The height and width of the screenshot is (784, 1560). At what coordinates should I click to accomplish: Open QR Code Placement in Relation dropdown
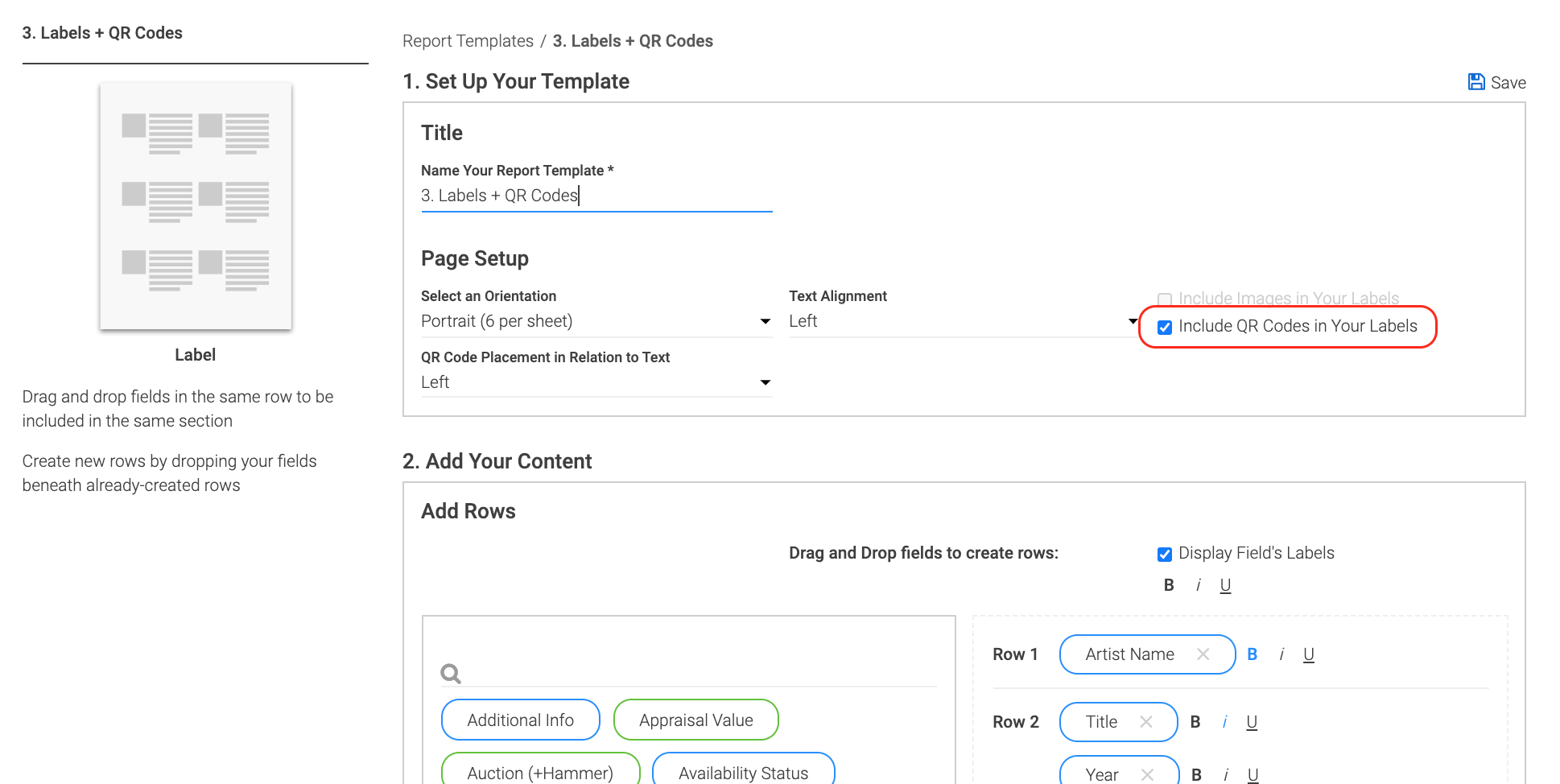point(596,382)
